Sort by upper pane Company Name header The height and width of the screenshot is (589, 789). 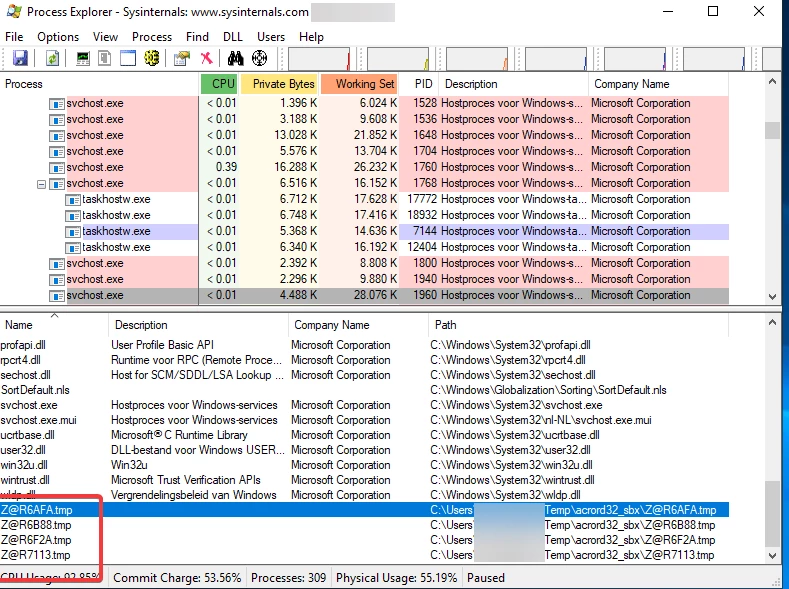point(658,84)
